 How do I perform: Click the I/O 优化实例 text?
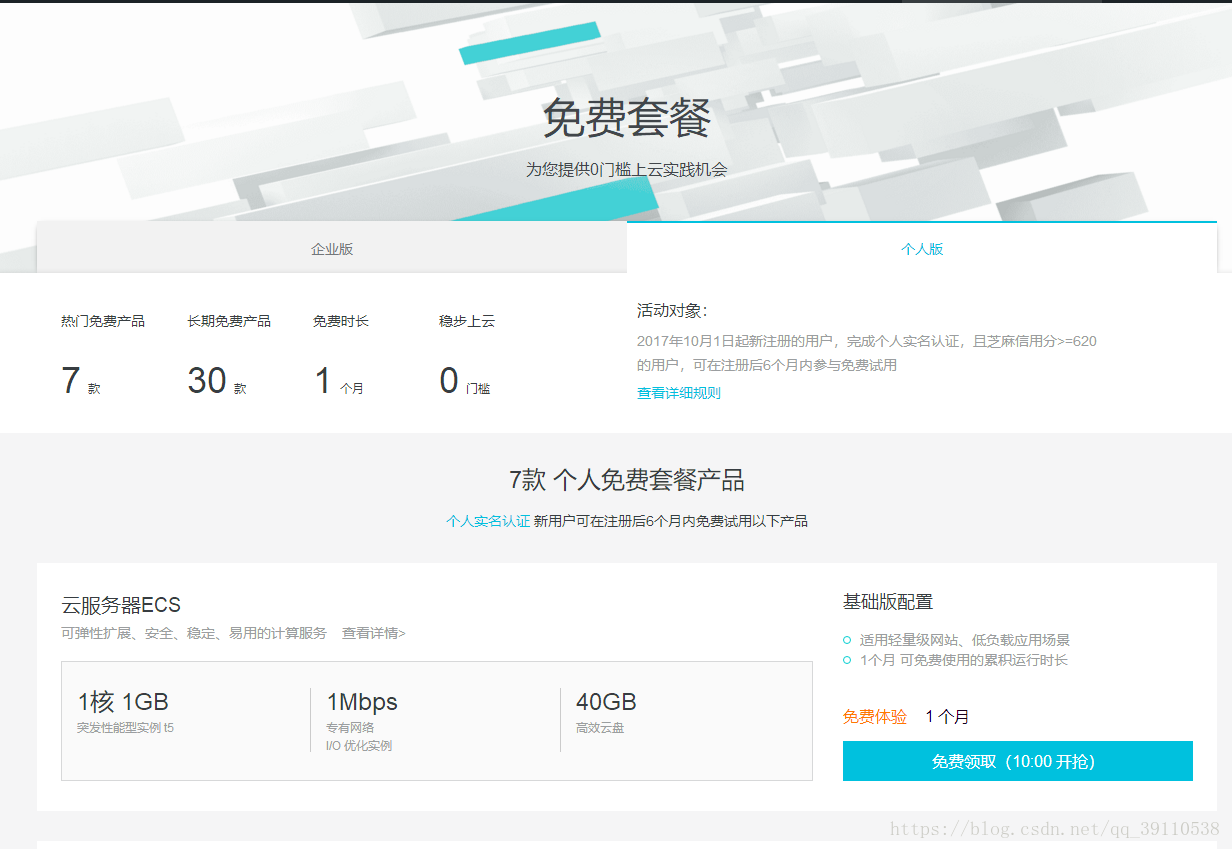click(x=359, y=746)
